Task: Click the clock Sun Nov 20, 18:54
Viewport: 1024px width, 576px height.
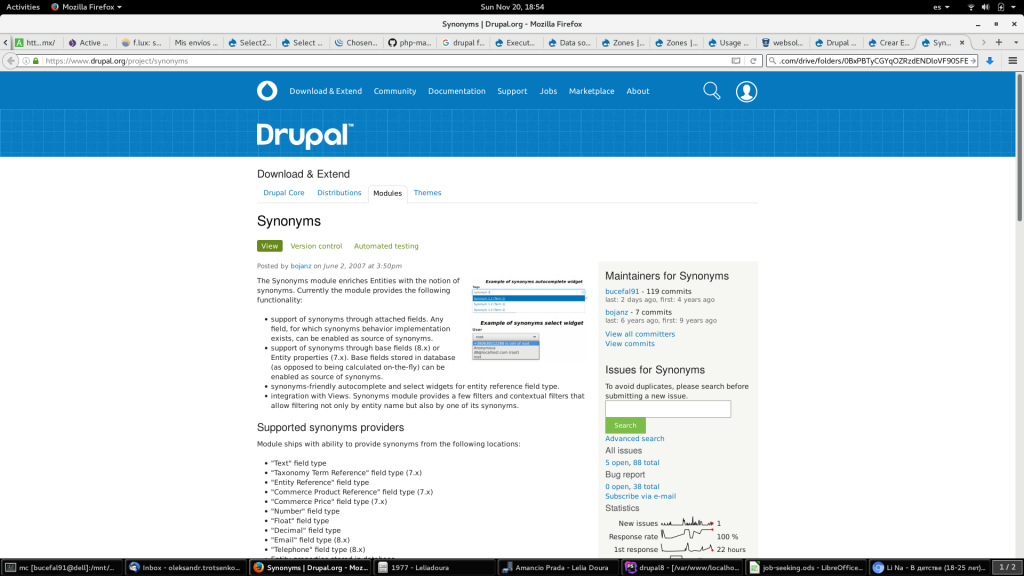Action: (x=512, y=7)
